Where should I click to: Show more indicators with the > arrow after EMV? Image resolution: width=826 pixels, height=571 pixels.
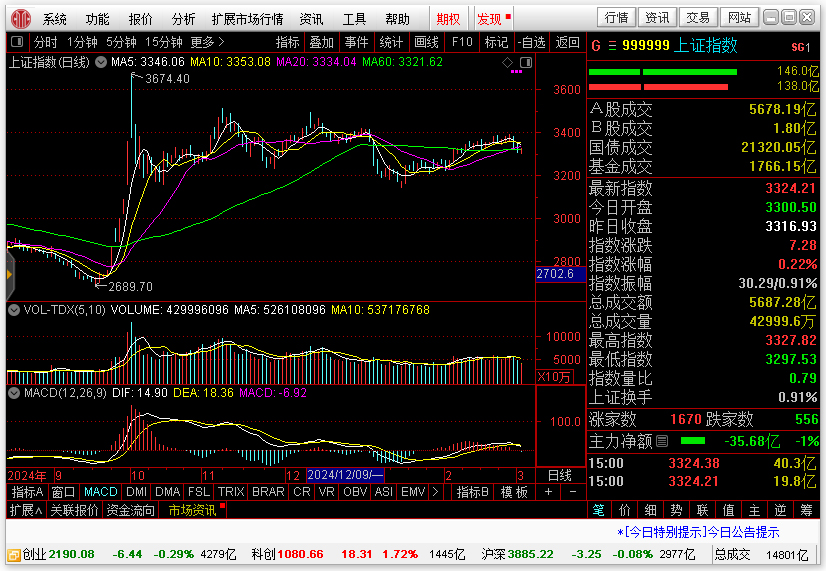tap(435, 492)
